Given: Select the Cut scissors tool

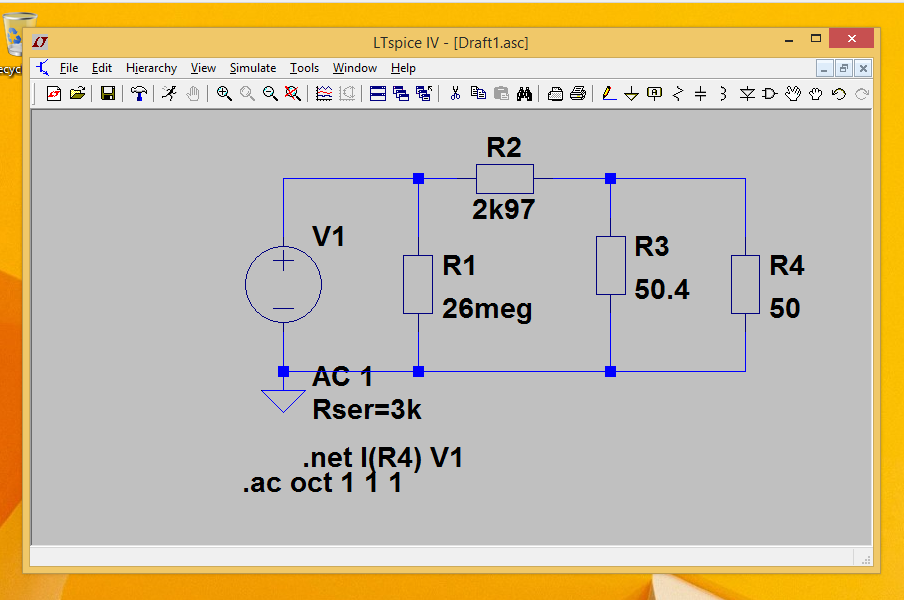Looking at the screenshot, I should click(455, 93).
